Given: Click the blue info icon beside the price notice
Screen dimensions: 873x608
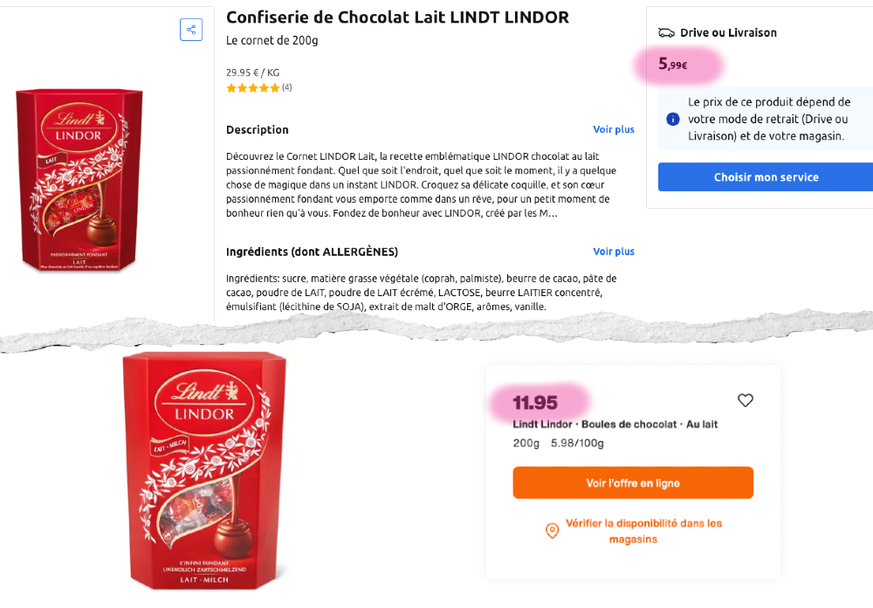Looking at the screenshot, I should click(x=673, y=119).
